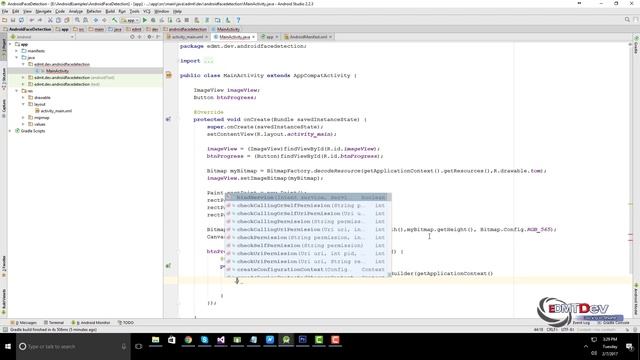Open the File menu
Screen dimensions: 640x360
click(x=5, y=11)
